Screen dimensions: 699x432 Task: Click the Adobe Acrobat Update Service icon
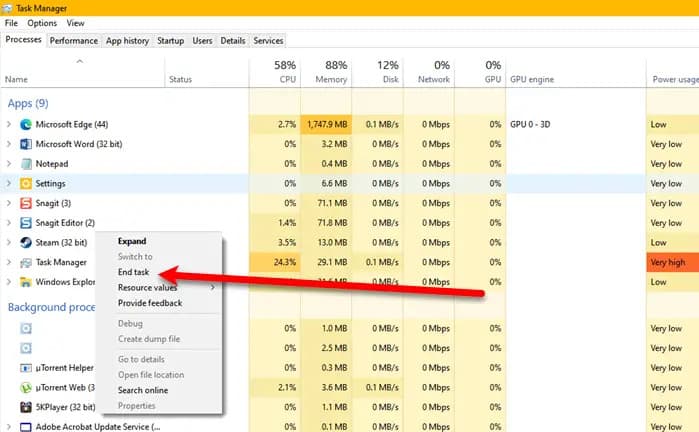(x=26, y=427)
